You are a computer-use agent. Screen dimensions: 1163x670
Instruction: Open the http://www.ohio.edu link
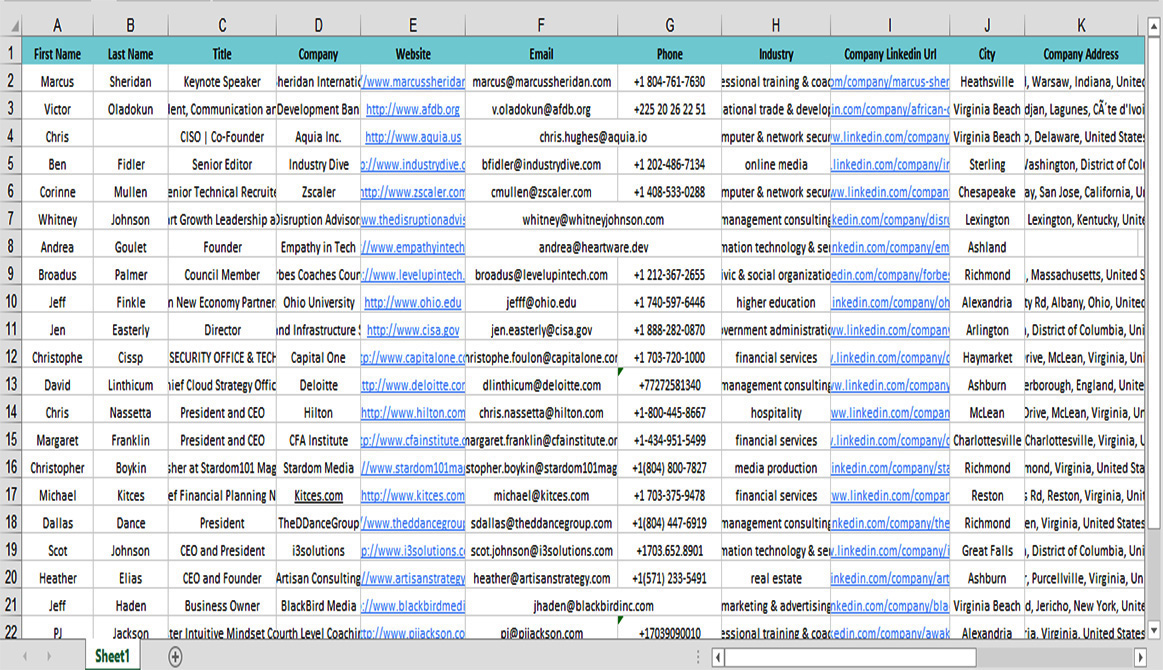(x=413, y=302)
